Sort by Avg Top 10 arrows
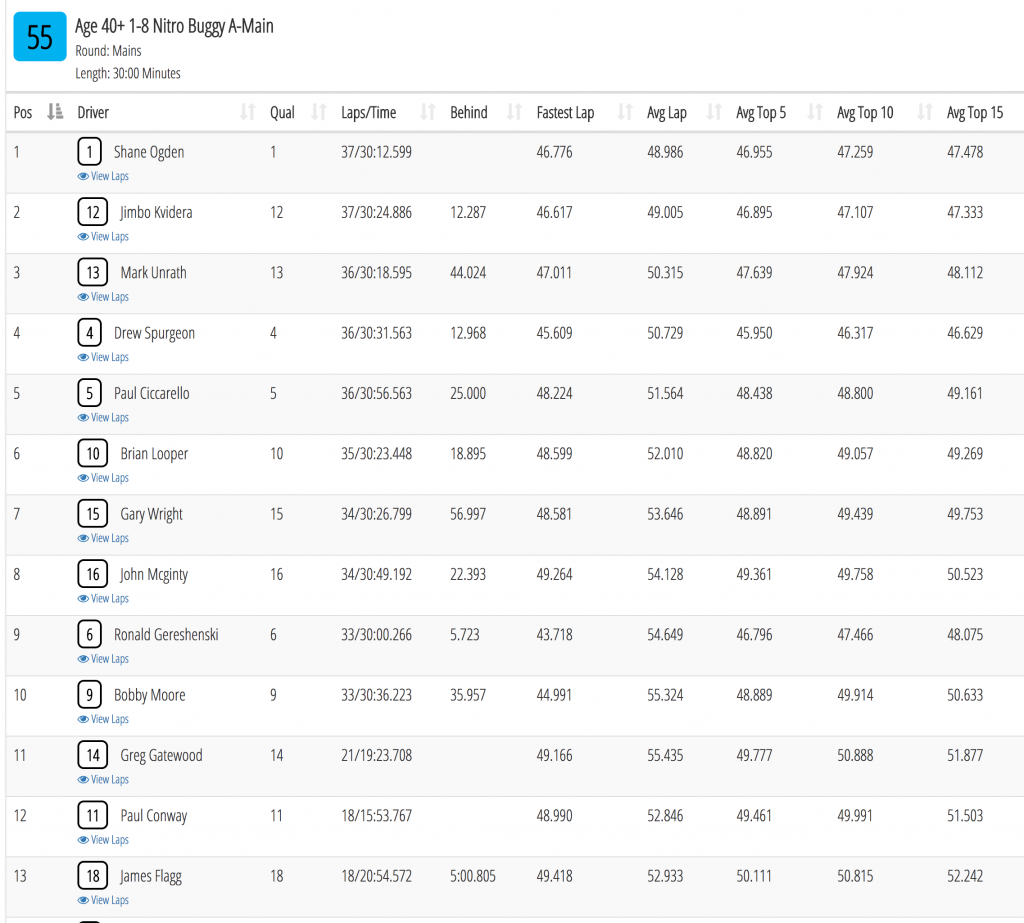 925,112
